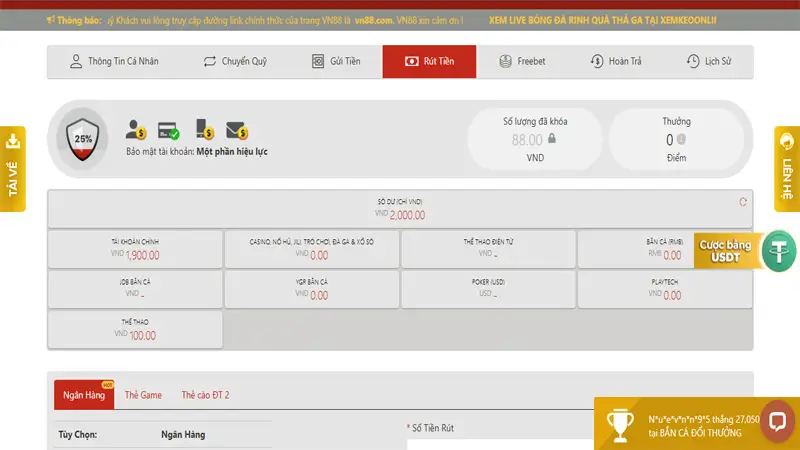Open the Lịch Sử history tab

click(709, 61)
